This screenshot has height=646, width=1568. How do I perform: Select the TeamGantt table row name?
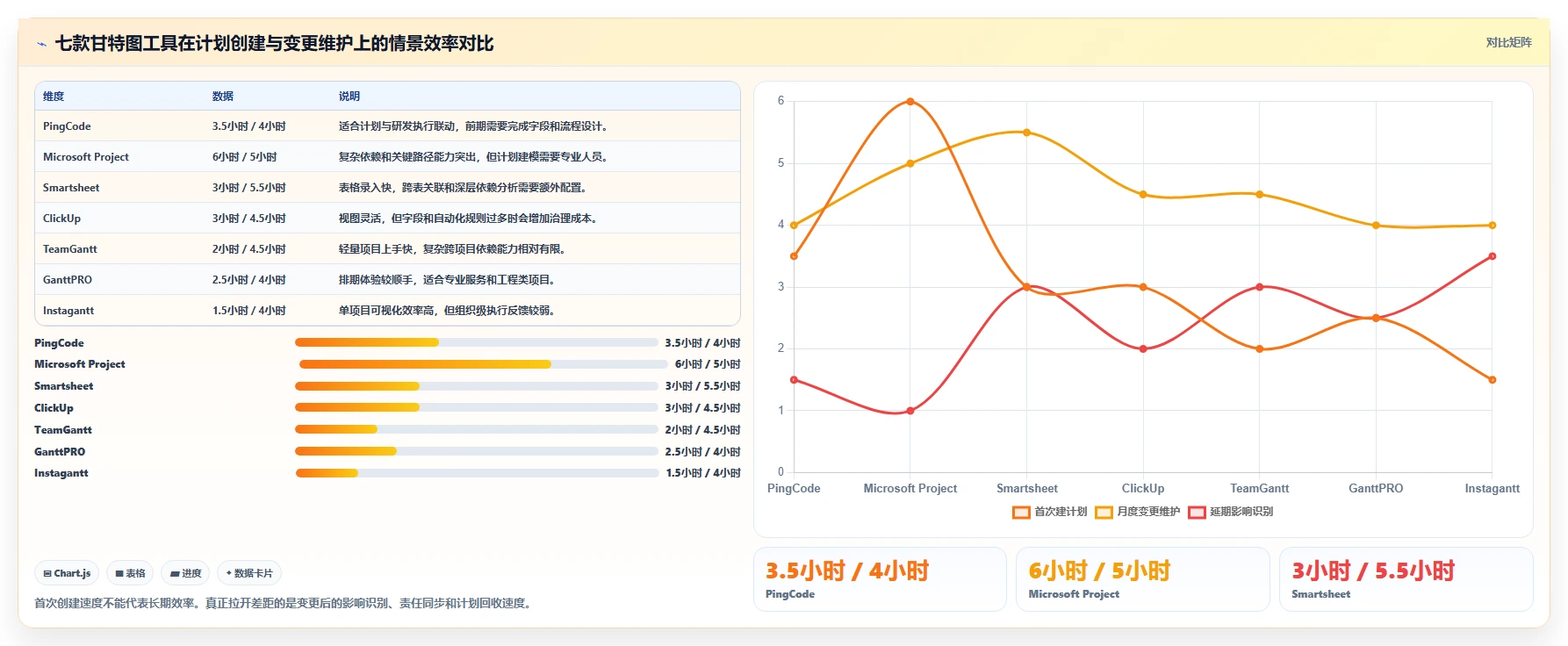[x=70, y=249]
